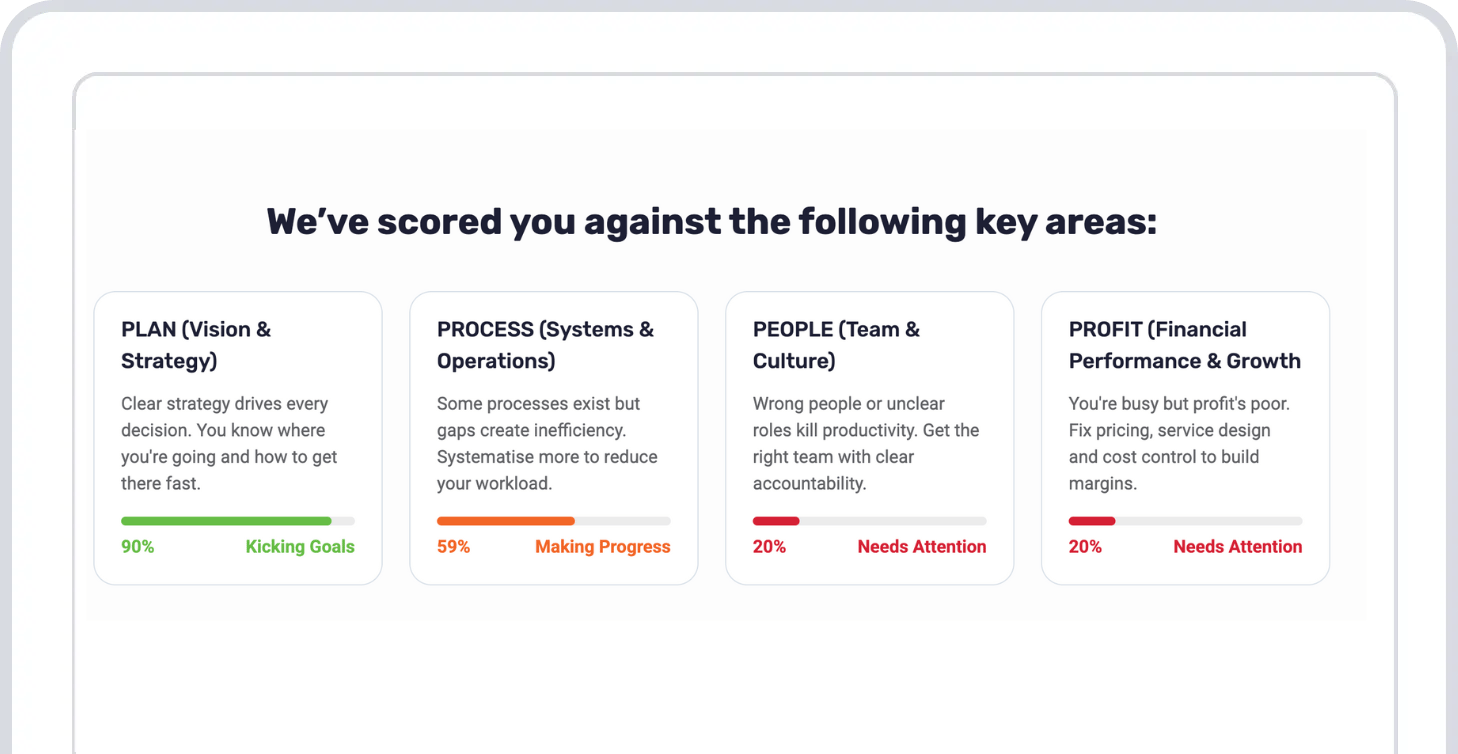This screenshot has width=1458, height=754.
Task: Click the 59% score in PROCESS card
Action: coord(453,547)
